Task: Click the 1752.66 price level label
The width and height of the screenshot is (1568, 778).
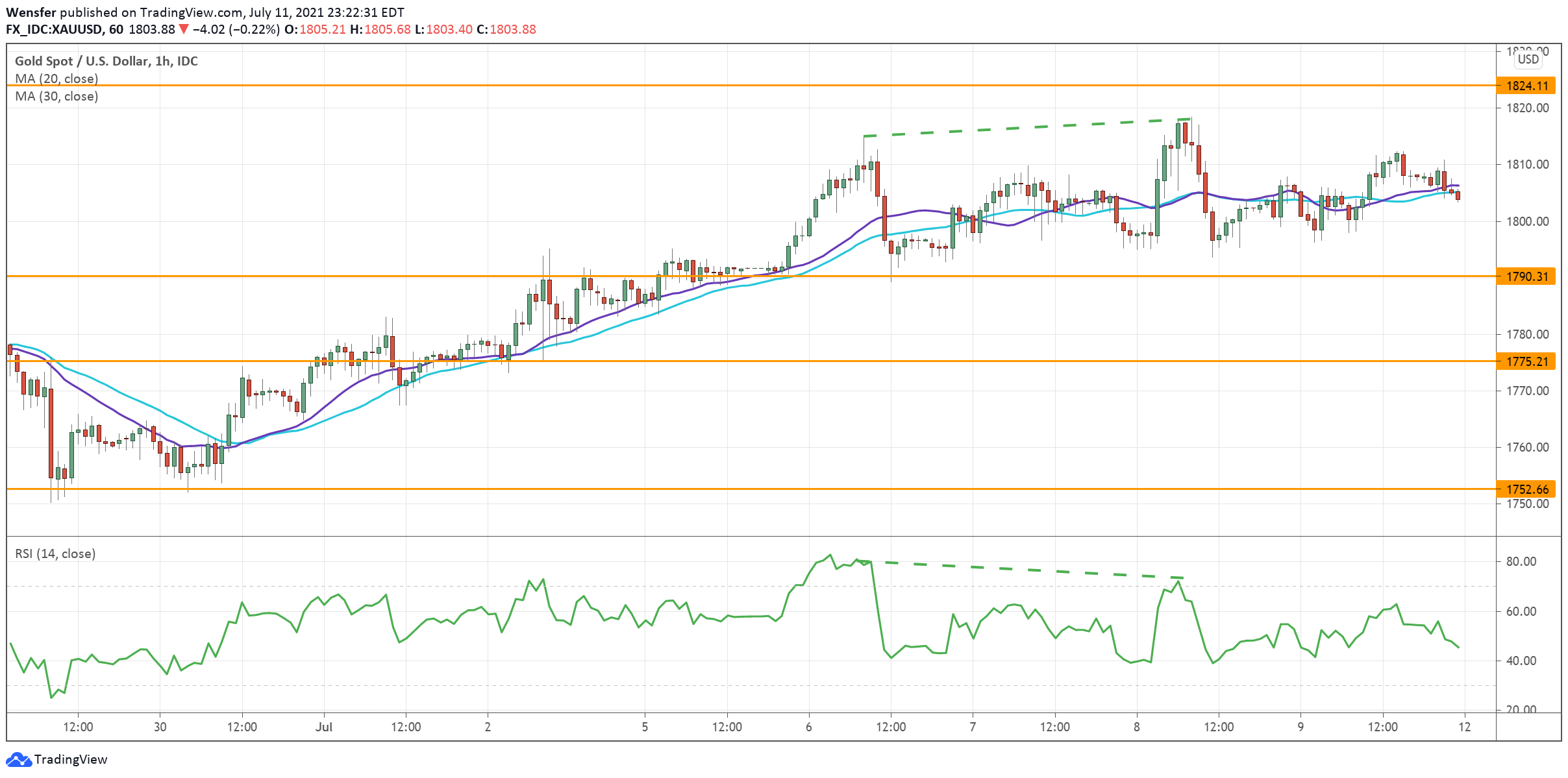Action: point(1526,489)
